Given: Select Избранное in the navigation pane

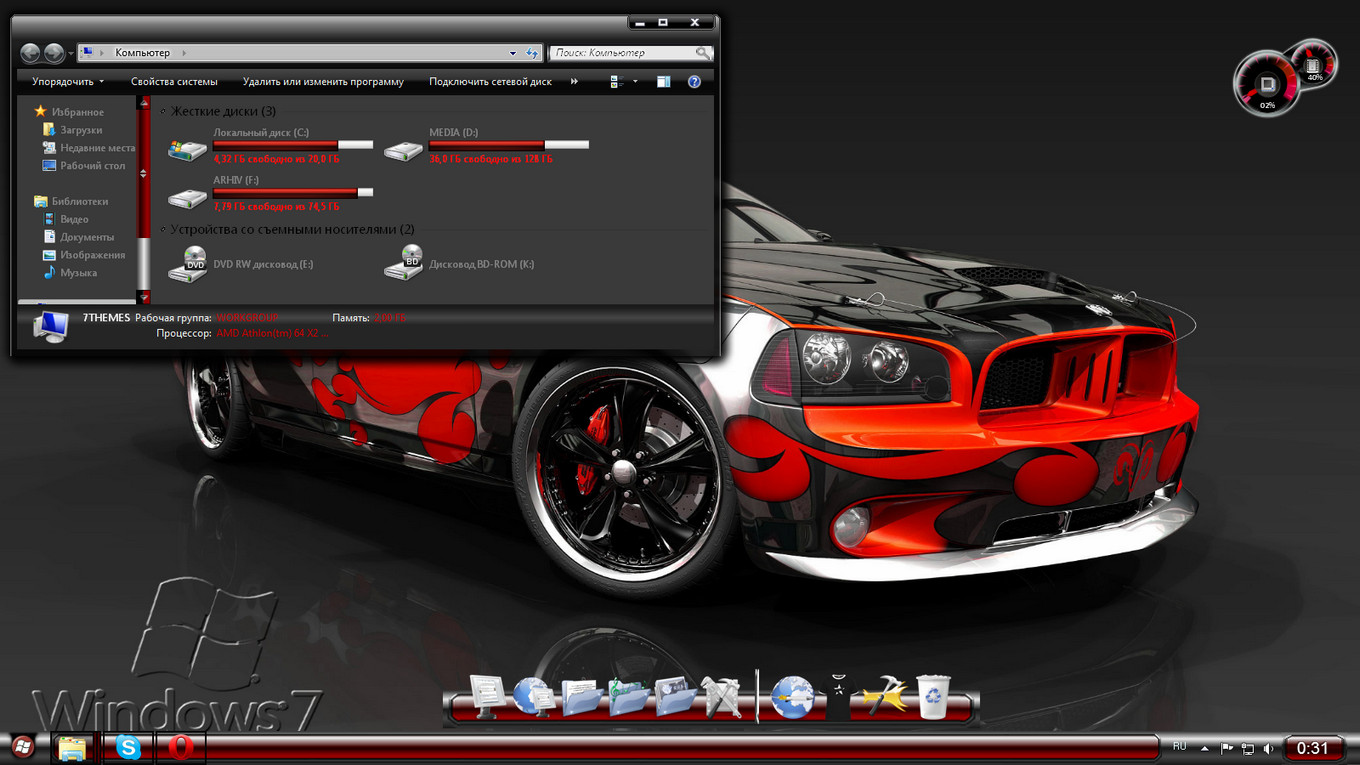Looking at the screenshot, I should tap(68, 112).
